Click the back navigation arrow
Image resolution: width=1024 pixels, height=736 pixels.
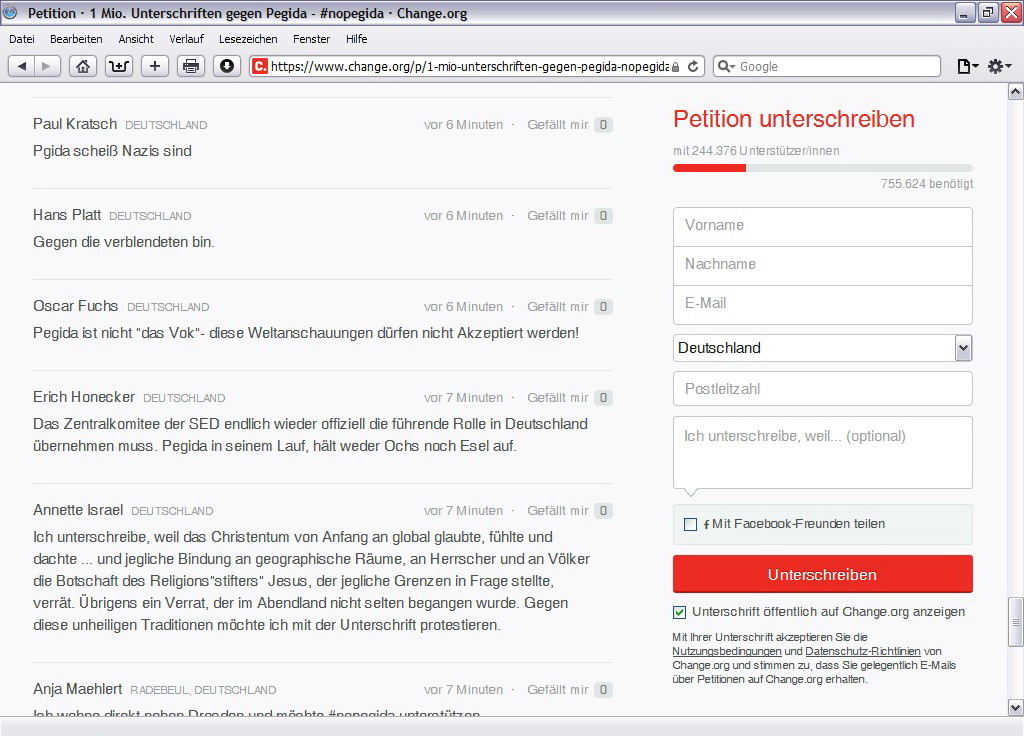point(22,66)
